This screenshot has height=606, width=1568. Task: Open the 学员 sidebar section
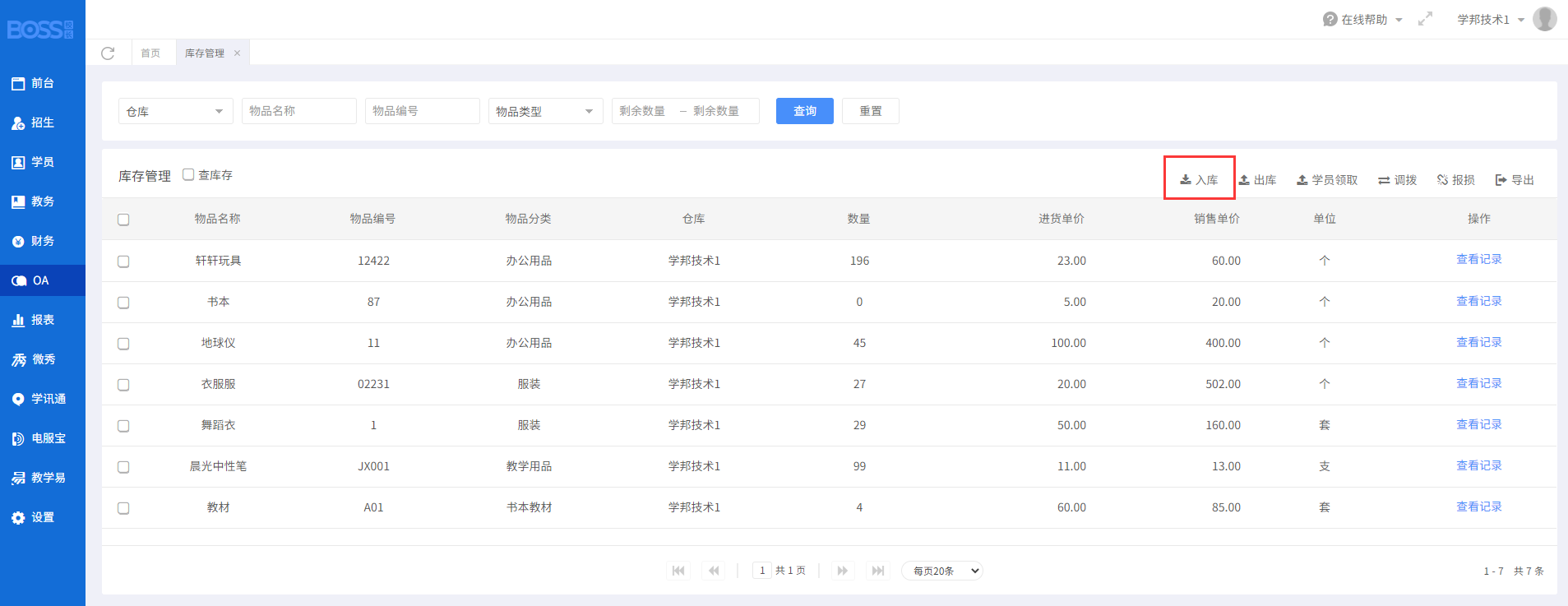pyautogui.click(x=43, y=162)
